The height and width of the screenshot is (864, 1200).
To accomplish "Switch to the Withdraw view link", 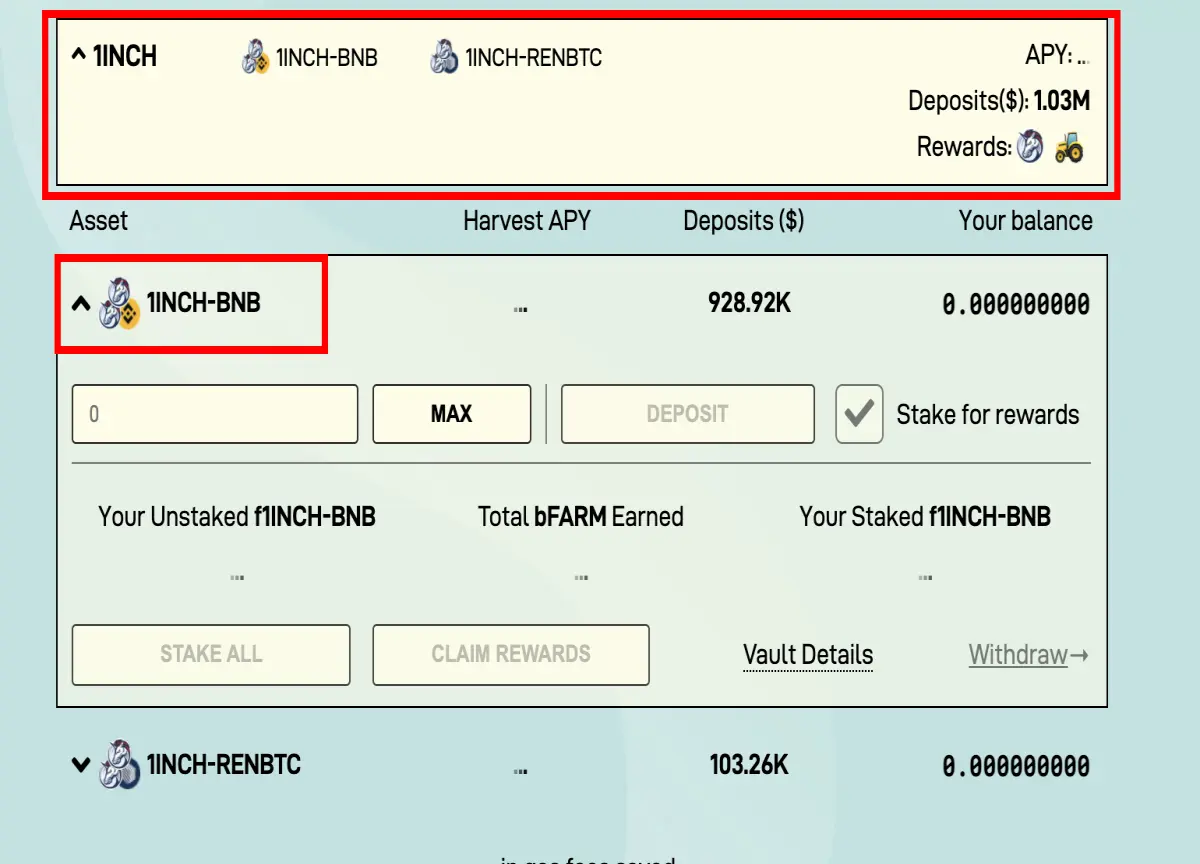I will 1028,655.
